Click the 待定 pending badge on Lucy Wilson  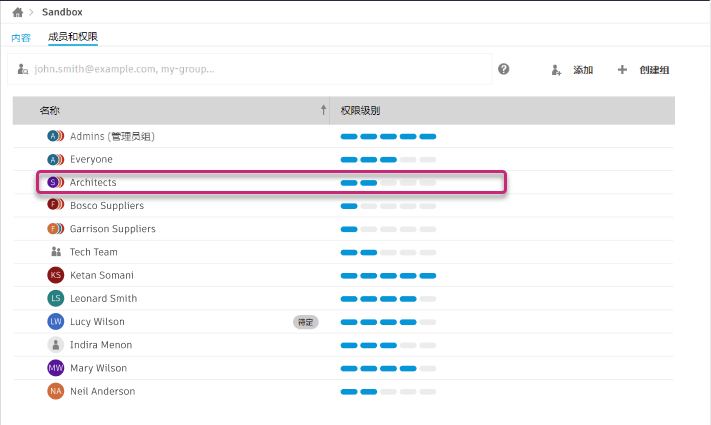[x=306, y=322]
